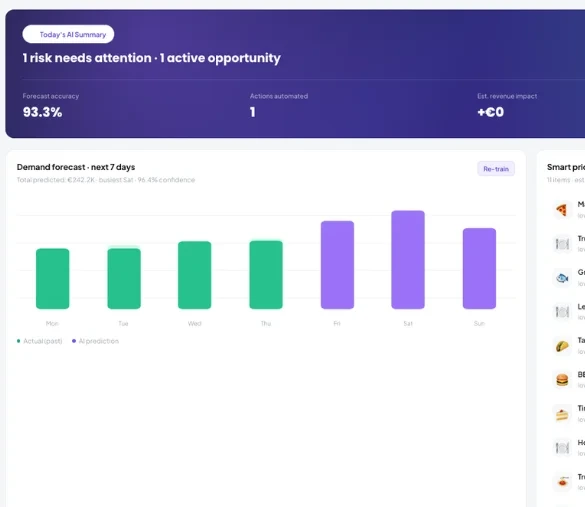585x507 pixels.
Task: Click the cake slice icon
Action: click(562, 414)
